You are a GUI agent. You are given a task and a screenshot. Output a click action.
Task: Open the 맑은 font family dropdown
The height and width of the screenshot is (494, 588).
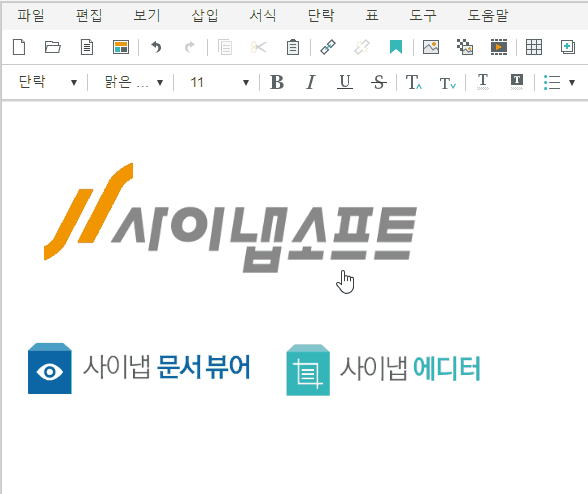pos(134,82)
